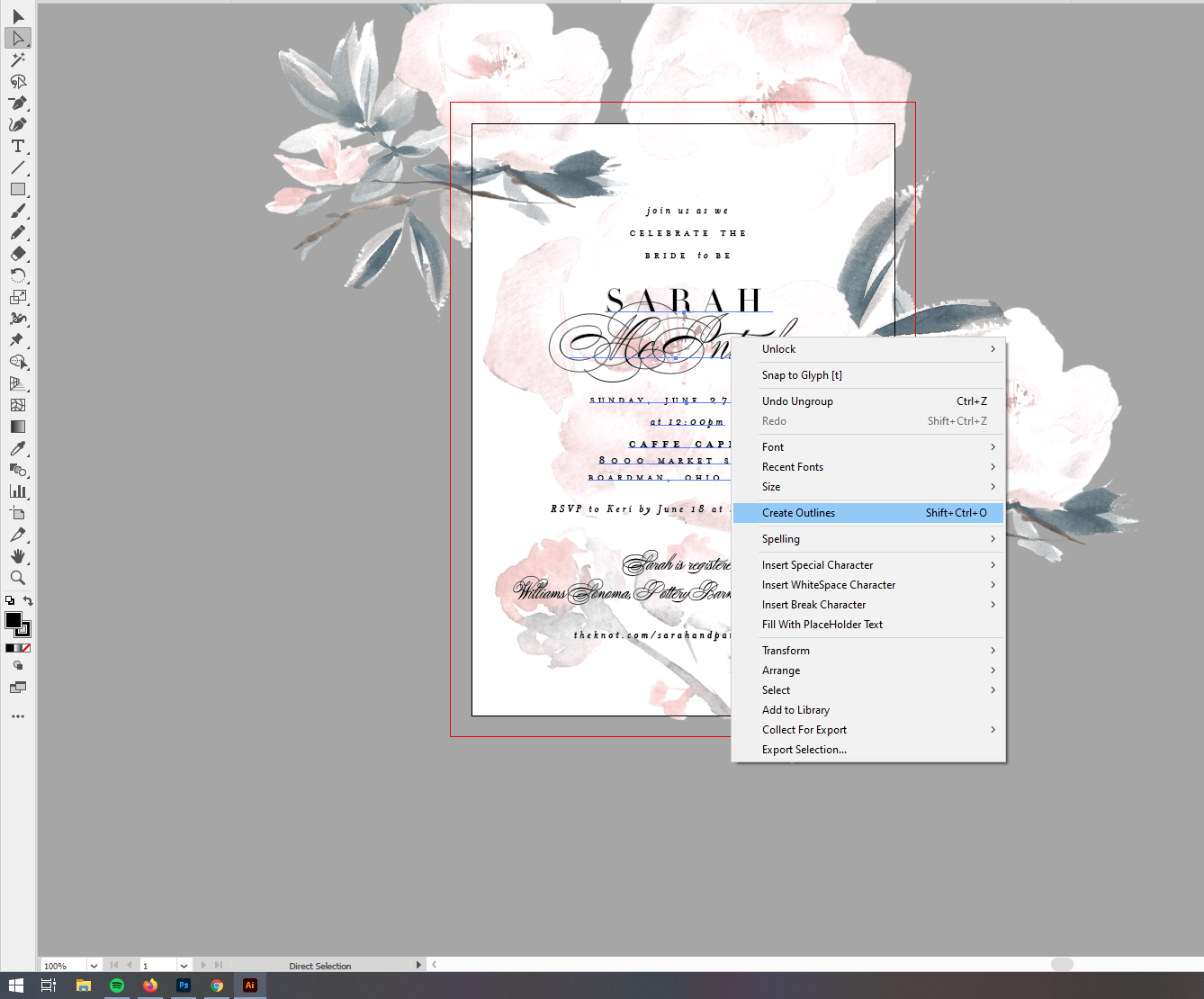
Task: Open Photoshop from the Windows taskbar
Action: pyautogui.click(x=184, y=985)
